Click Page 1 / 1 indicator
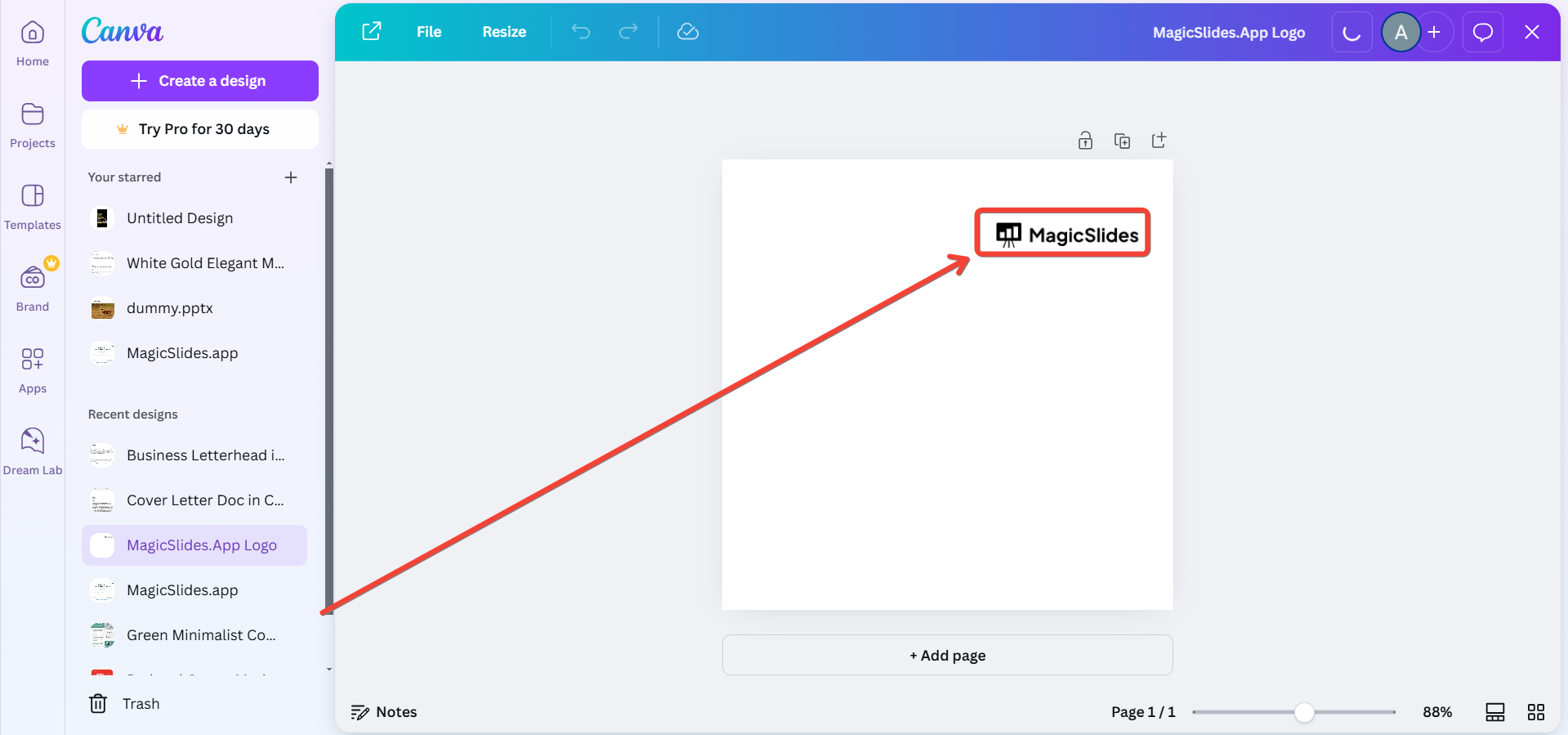The width and height of the screenshot is (1568, 735). click(x=1143, y=712)
